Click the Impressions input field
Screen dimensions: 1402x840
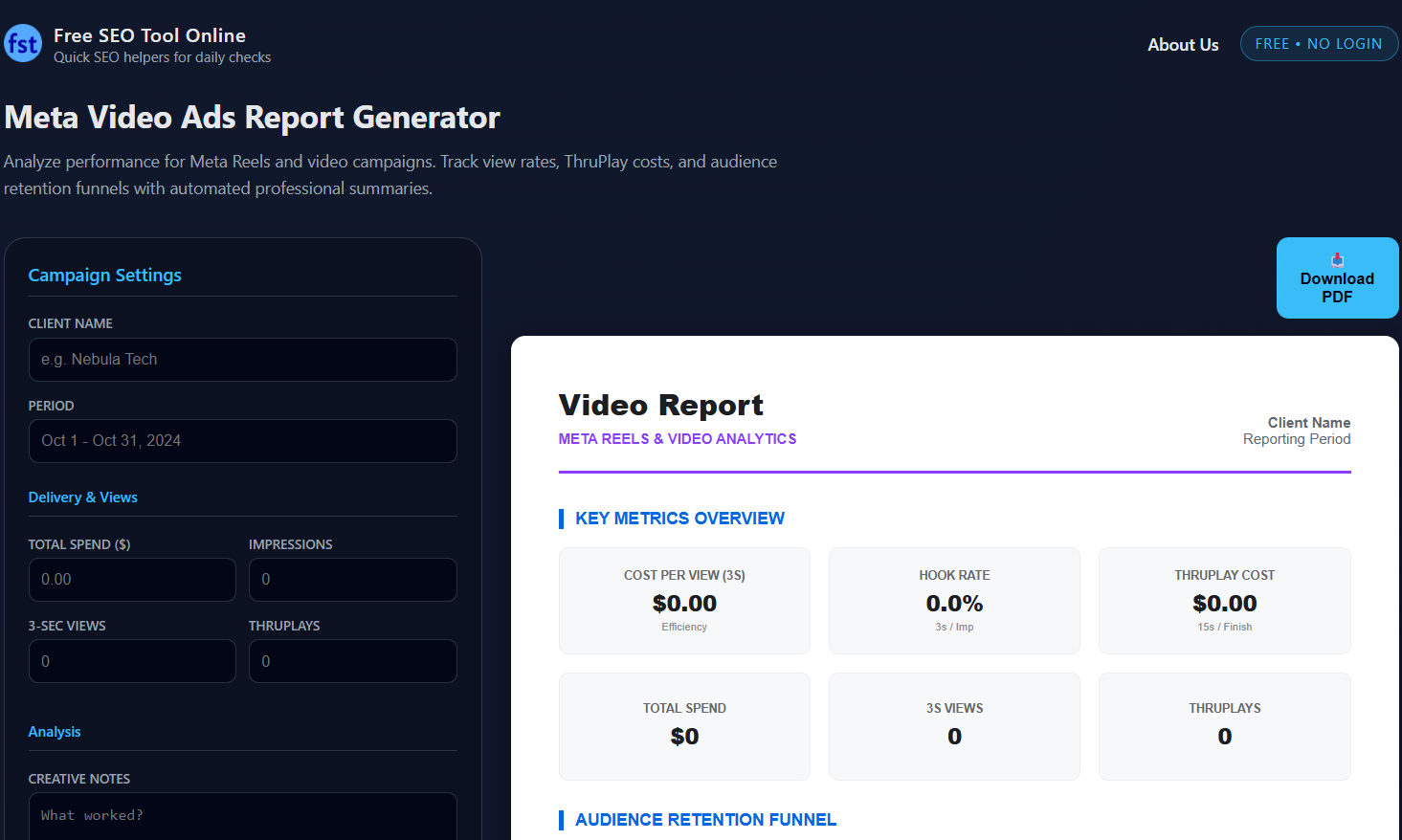pyautogui.click(x=352, y=580)
